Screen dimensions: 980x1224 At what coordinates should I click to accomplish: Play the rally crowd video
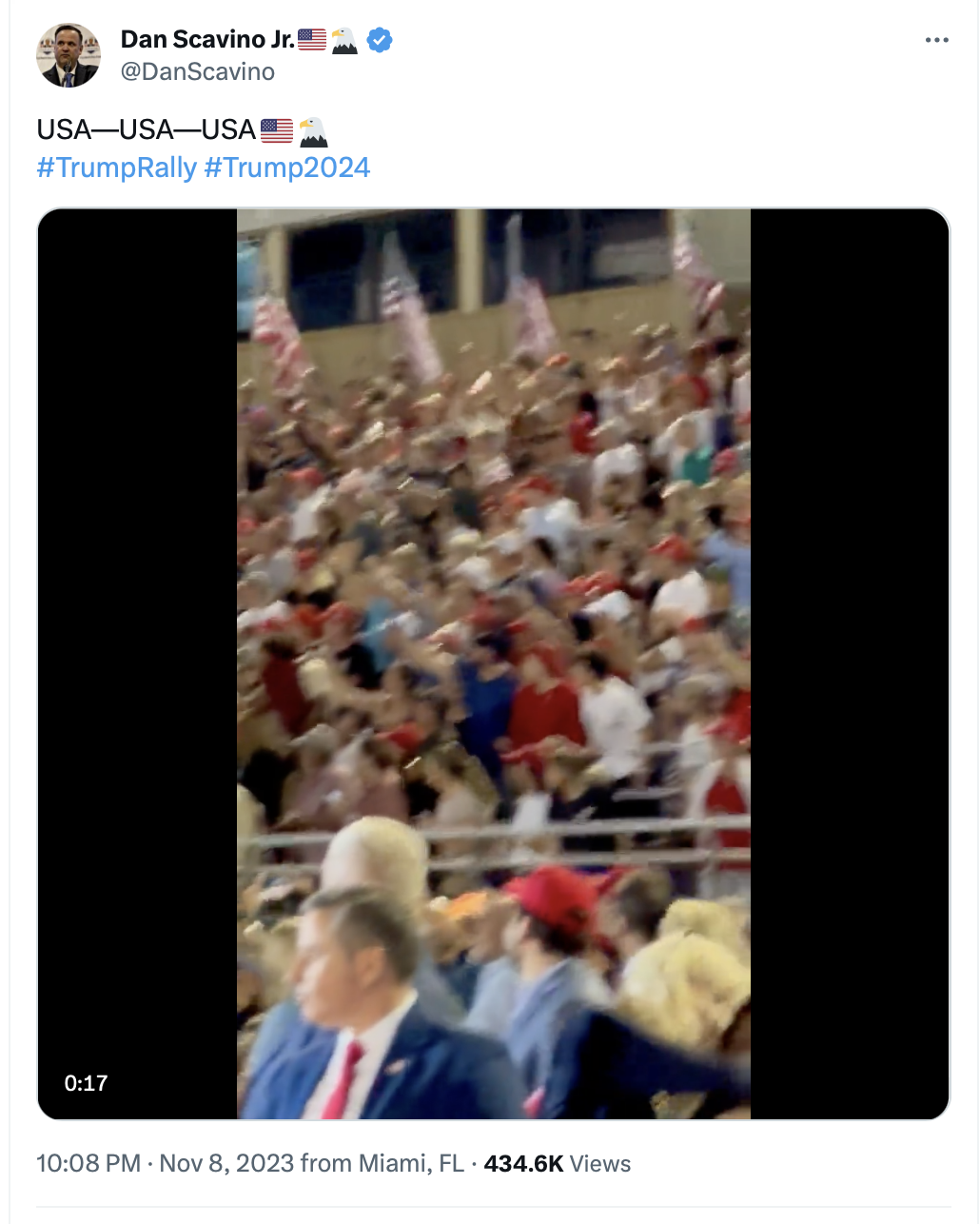[x=494, y=663]
